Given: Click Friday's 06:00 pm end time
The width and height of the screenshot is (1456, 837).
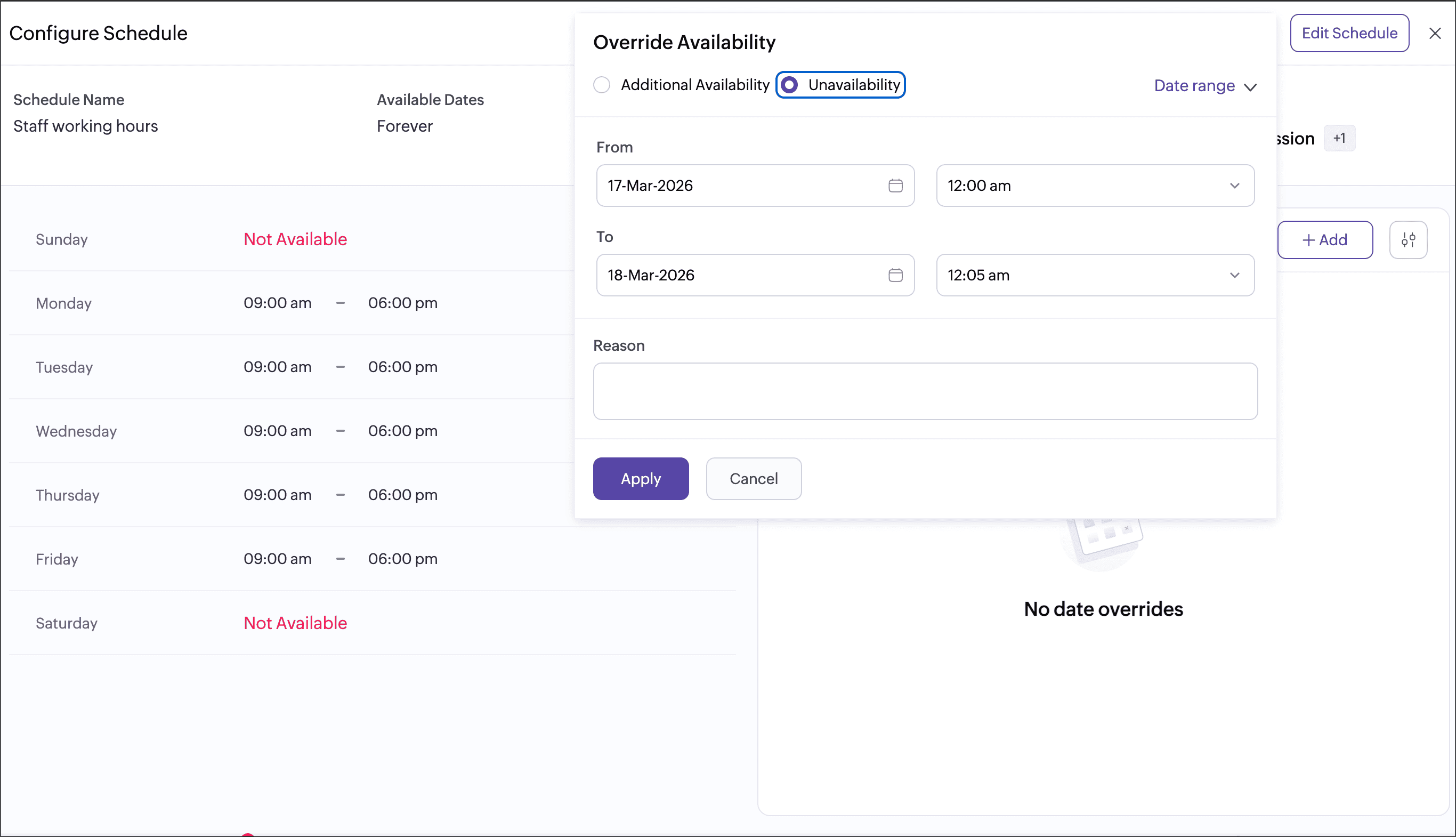Looking at the screenshot, I should tap(402, 559).
